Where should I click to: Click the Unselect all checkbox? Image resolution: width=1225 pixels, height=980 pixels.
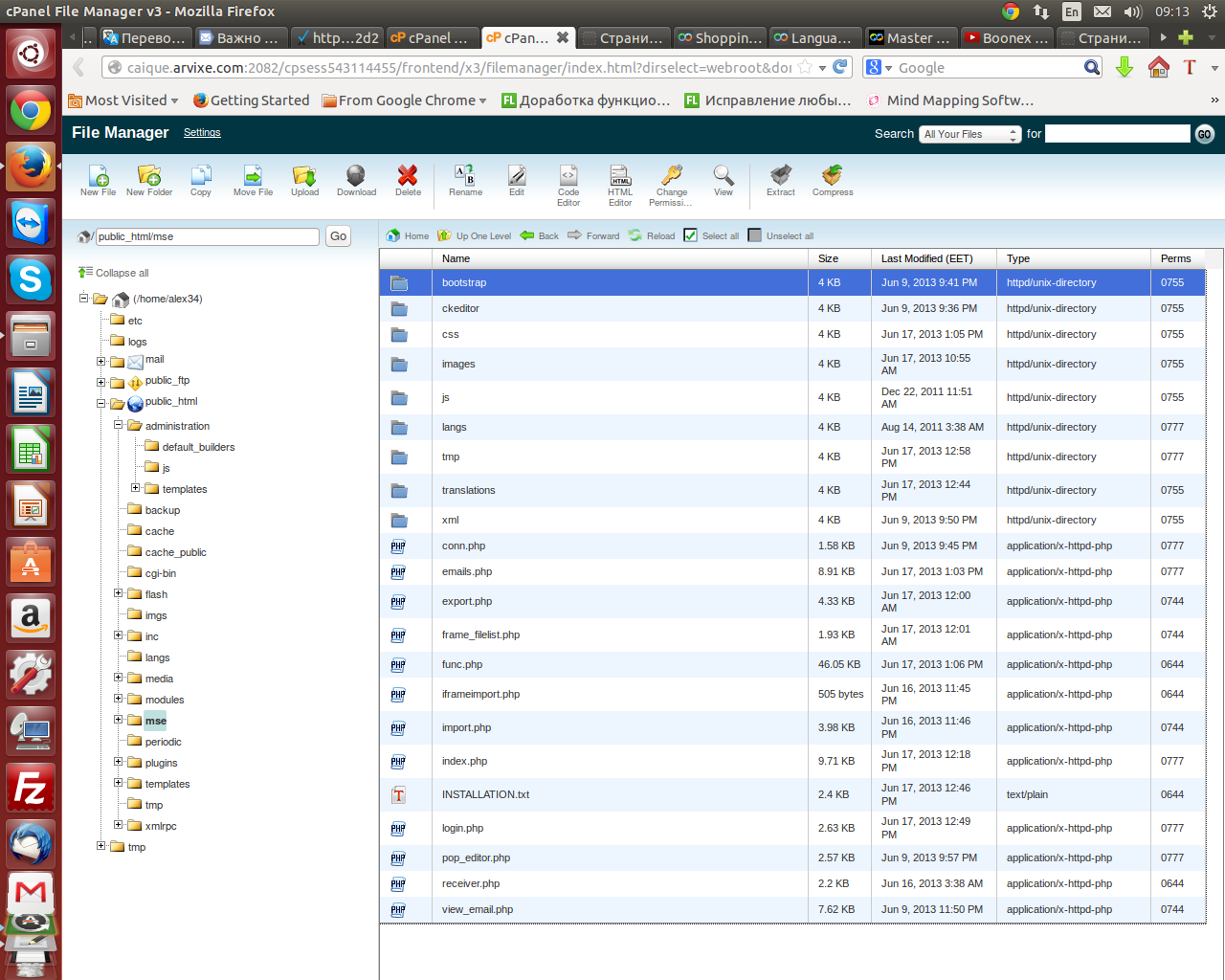click(755, 235)
